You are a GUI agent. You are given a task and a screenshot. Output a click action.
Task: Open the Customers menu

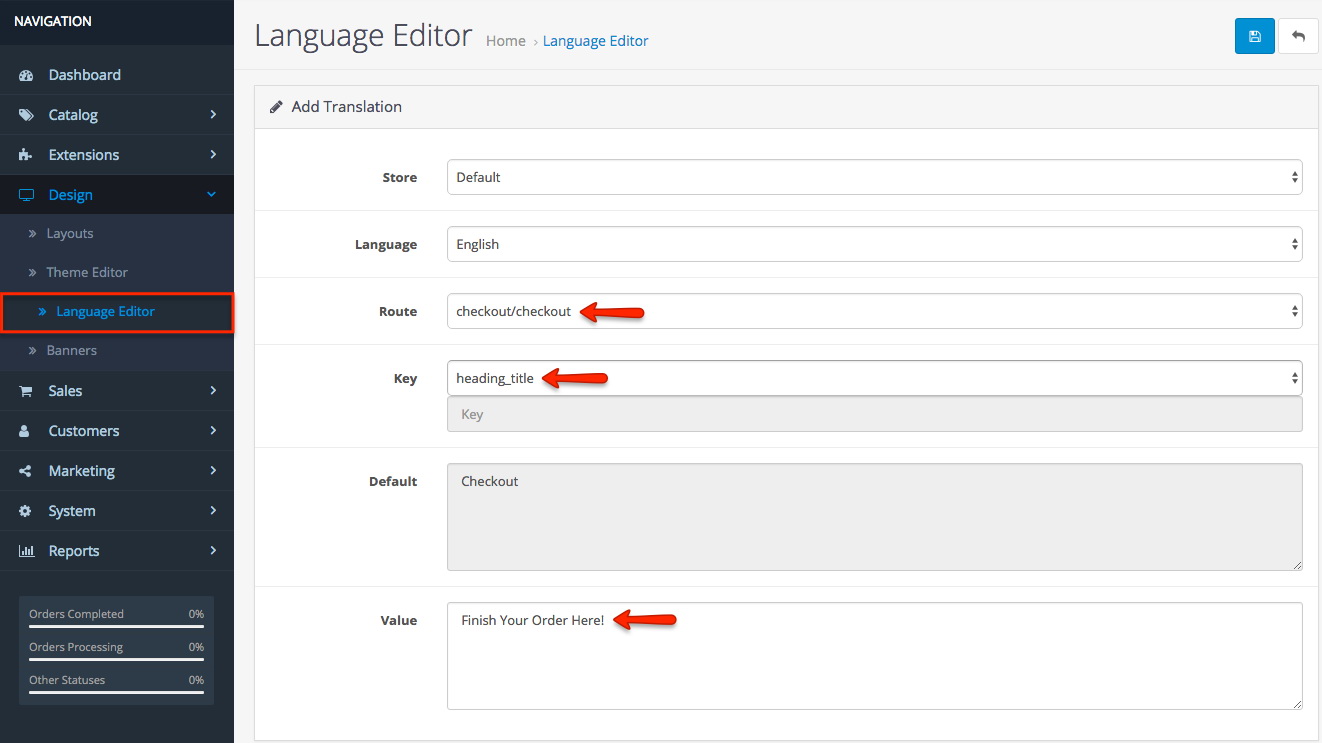coord(117,431)
